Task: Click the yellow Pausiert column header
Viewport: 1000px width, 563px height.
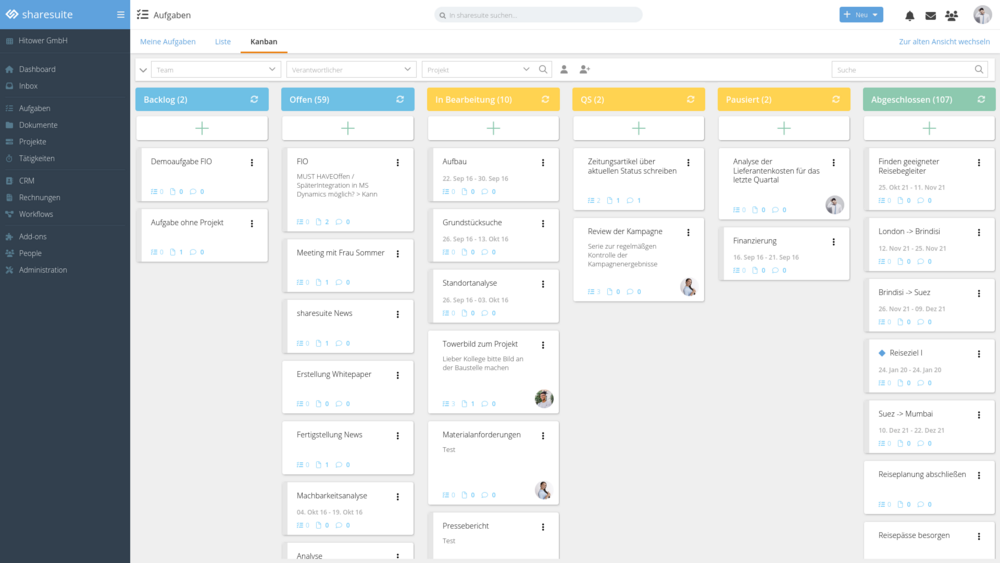Action: click(769, 100)
